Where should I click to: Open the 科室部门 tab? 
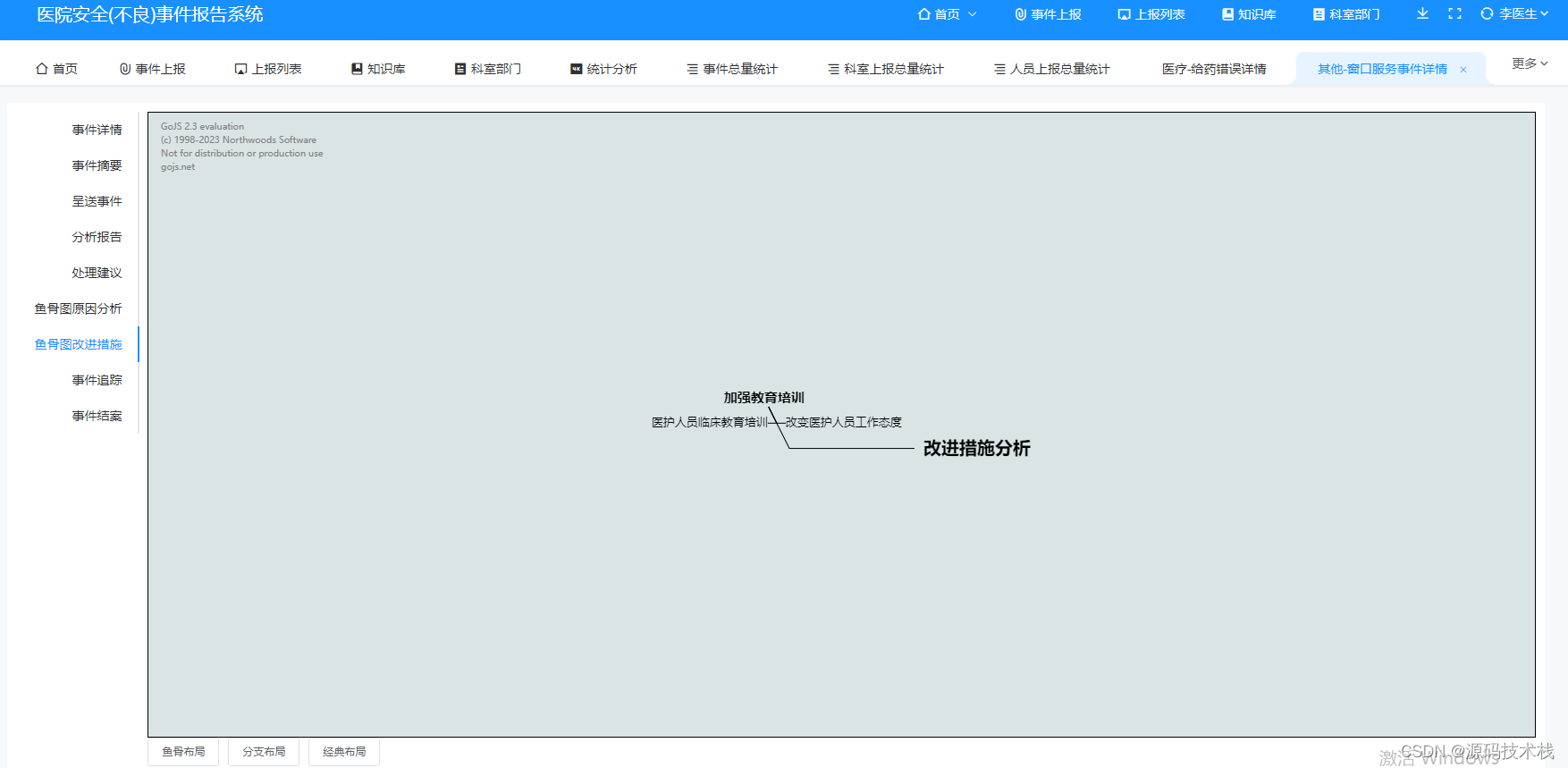(x=488, y=69)
